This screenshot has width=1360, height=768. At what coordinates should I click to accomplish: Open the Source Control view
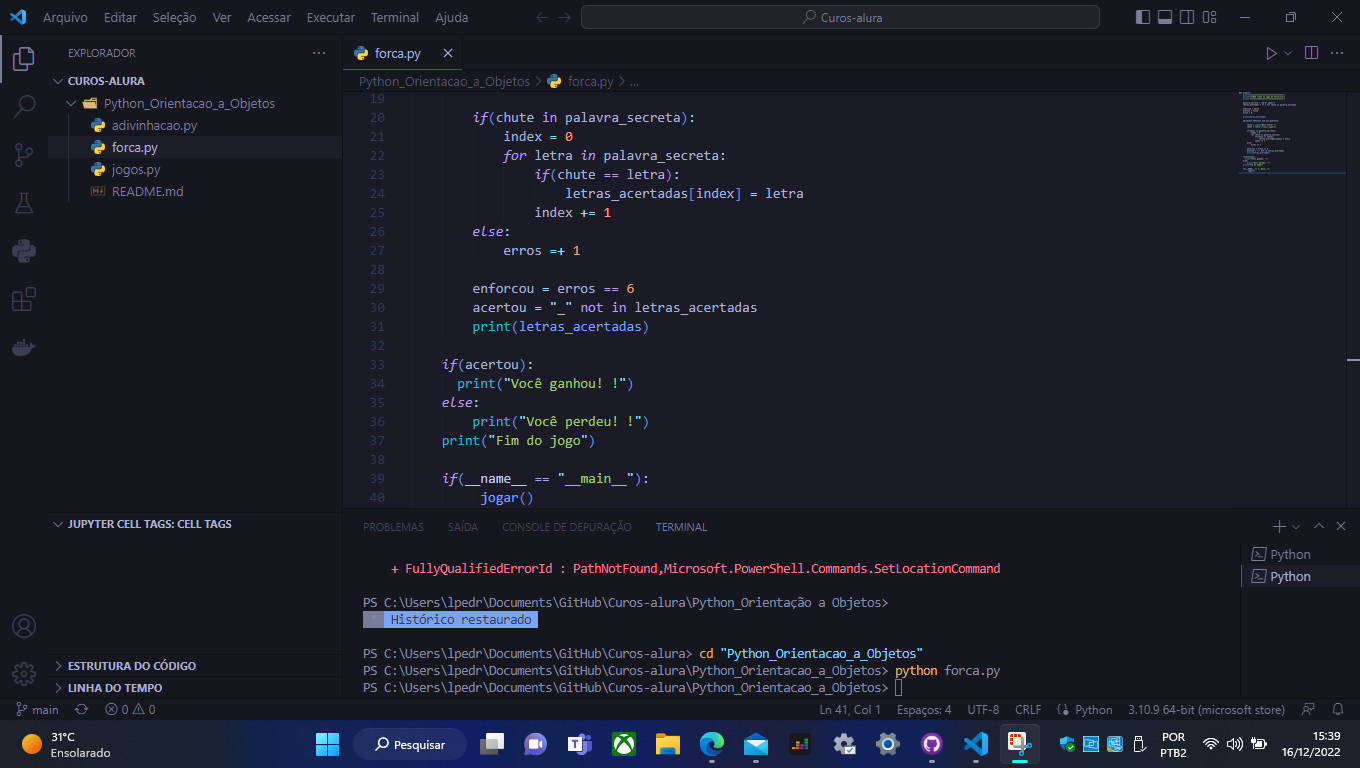24,154
